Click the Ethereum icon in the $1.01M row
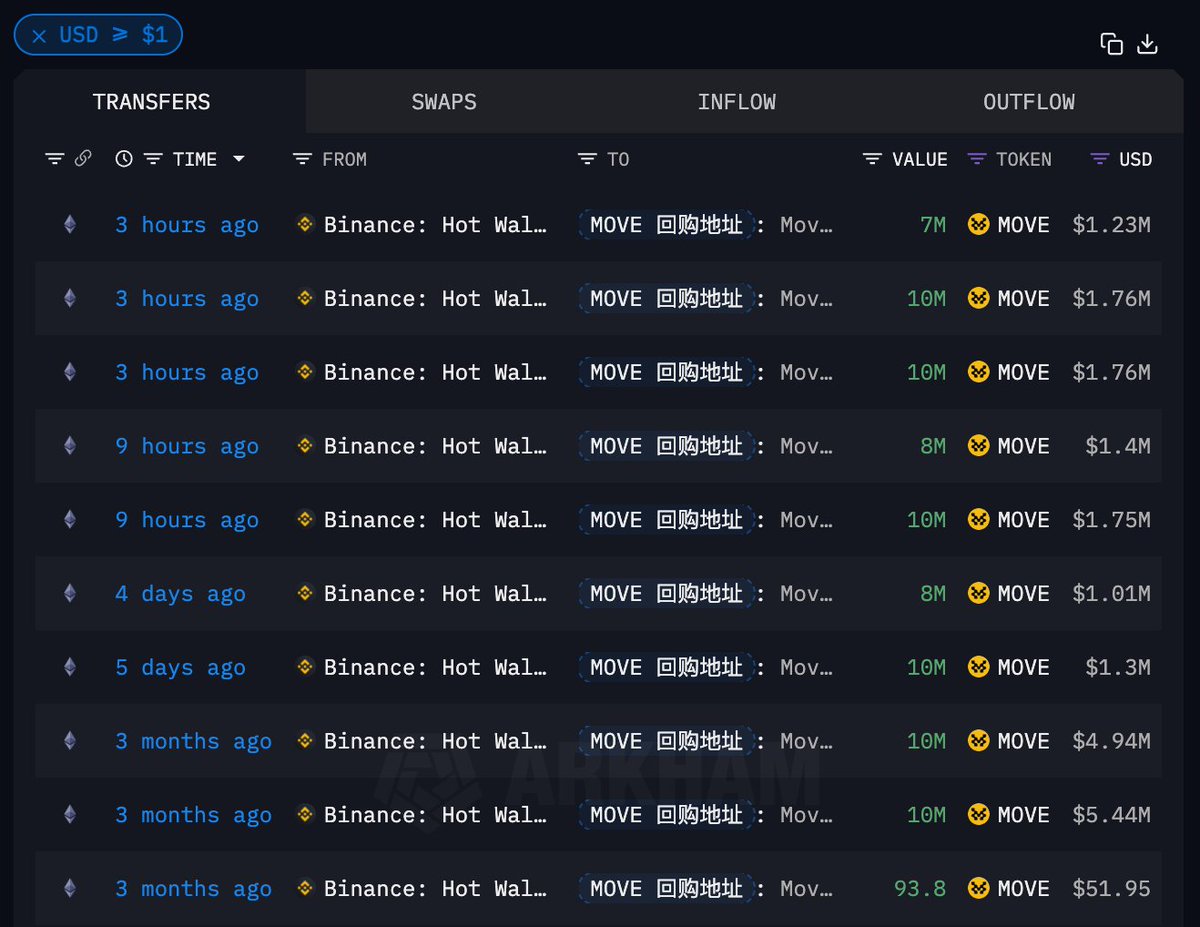This screenshot has width=1200, height=927. point(70,594)
